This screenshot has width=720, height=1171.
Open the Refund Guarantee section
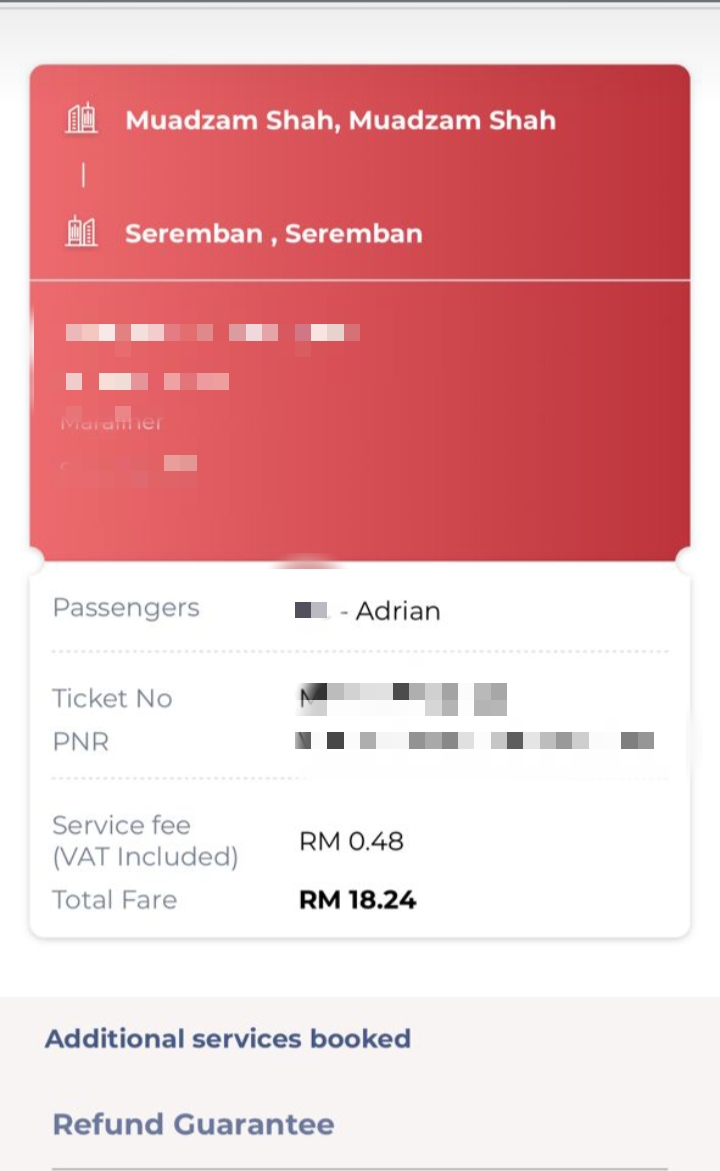pos(194,1124)
